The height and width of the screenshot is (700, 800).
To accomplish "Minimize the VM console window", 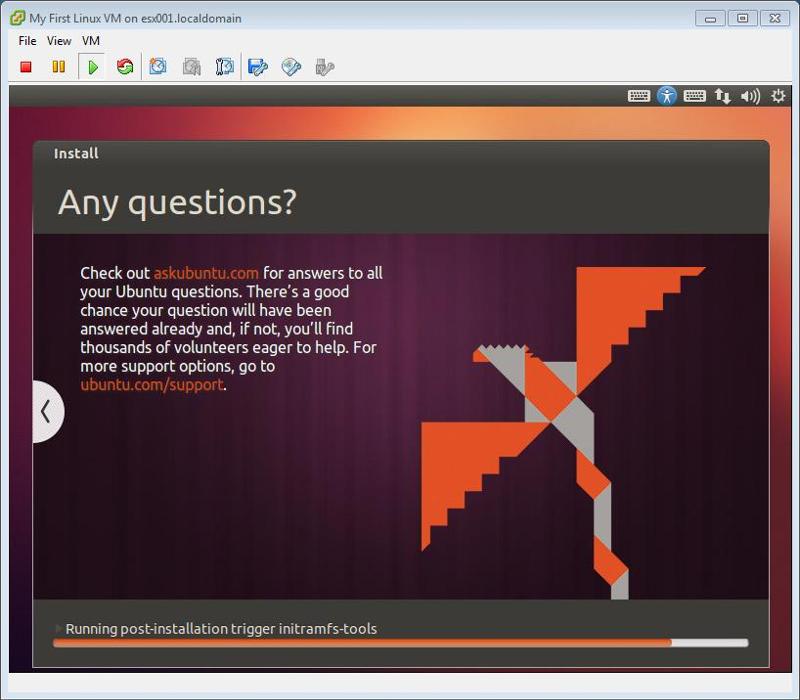I will [710, 19].
